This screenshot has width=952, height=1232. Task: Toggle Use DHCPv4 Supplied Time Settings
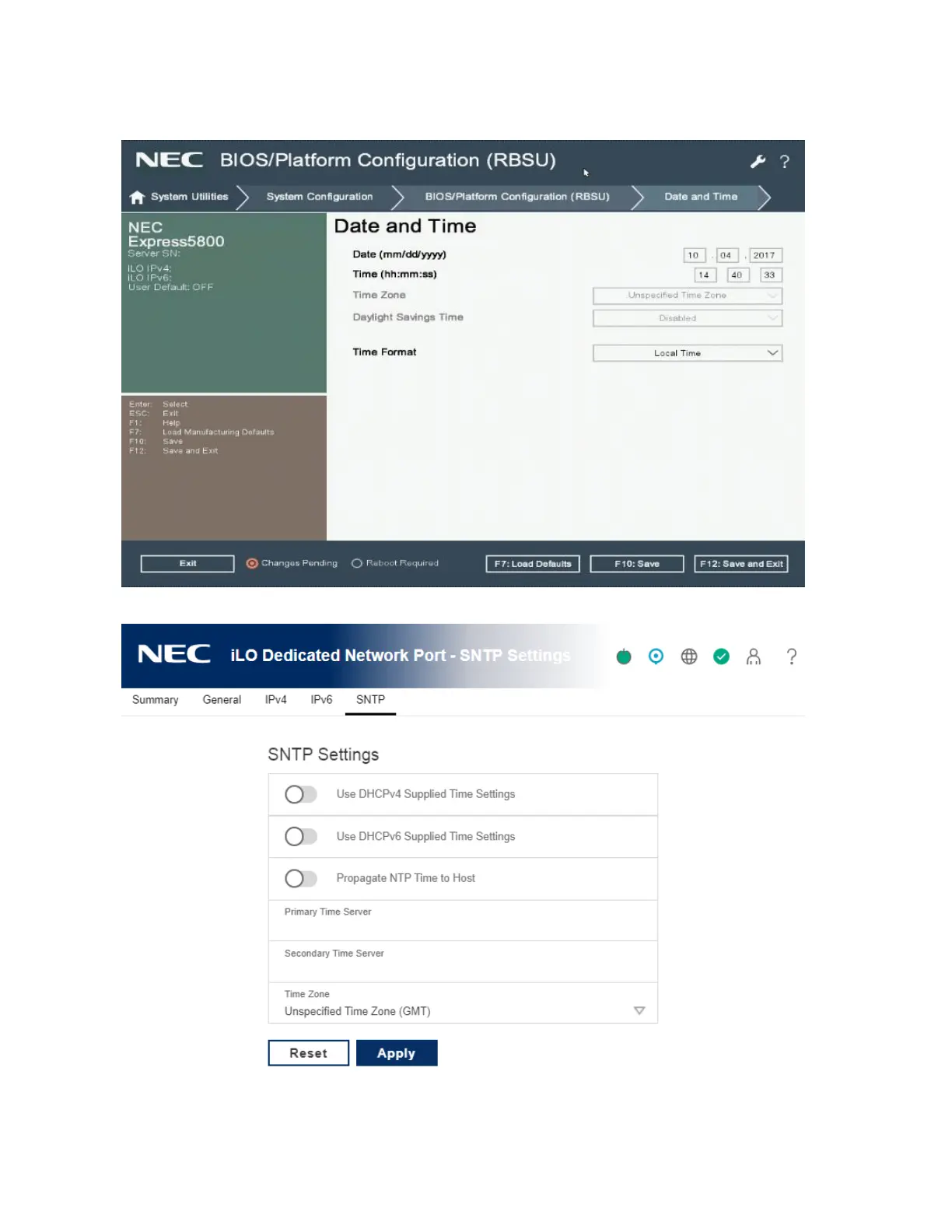click(x=301, y=794)
